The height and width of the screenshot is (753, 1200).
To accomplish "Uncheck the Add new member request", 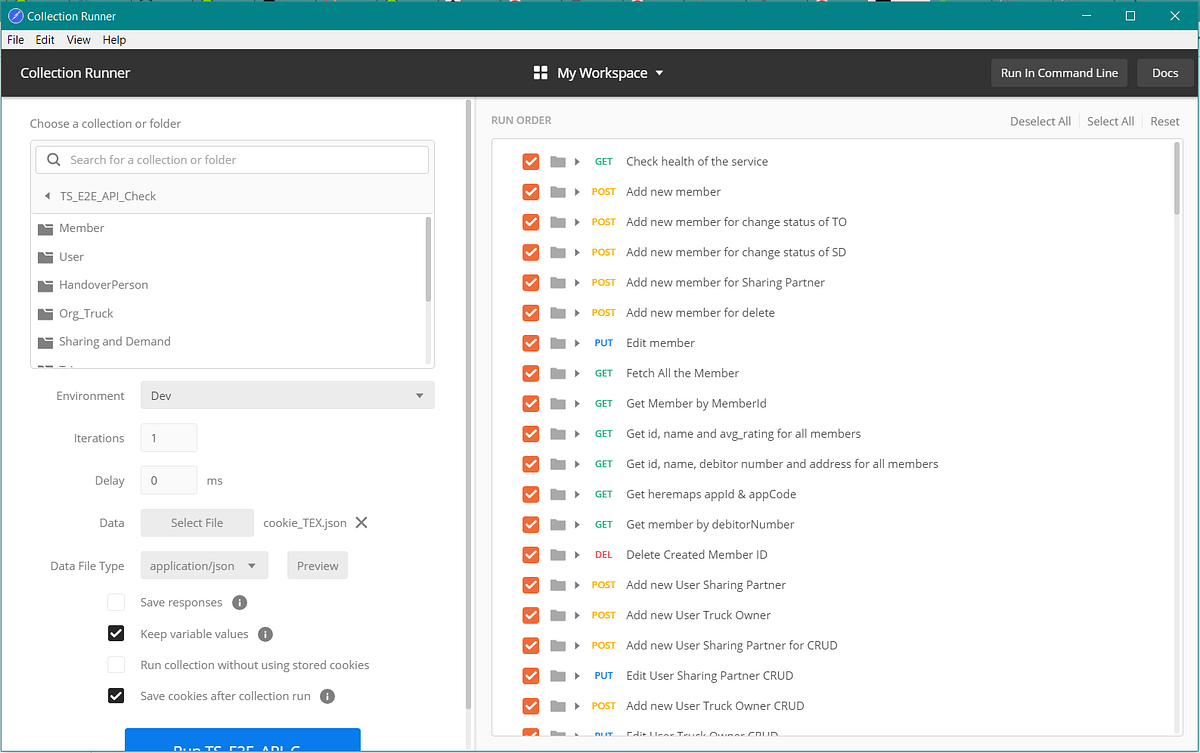I will click(530, 191).
